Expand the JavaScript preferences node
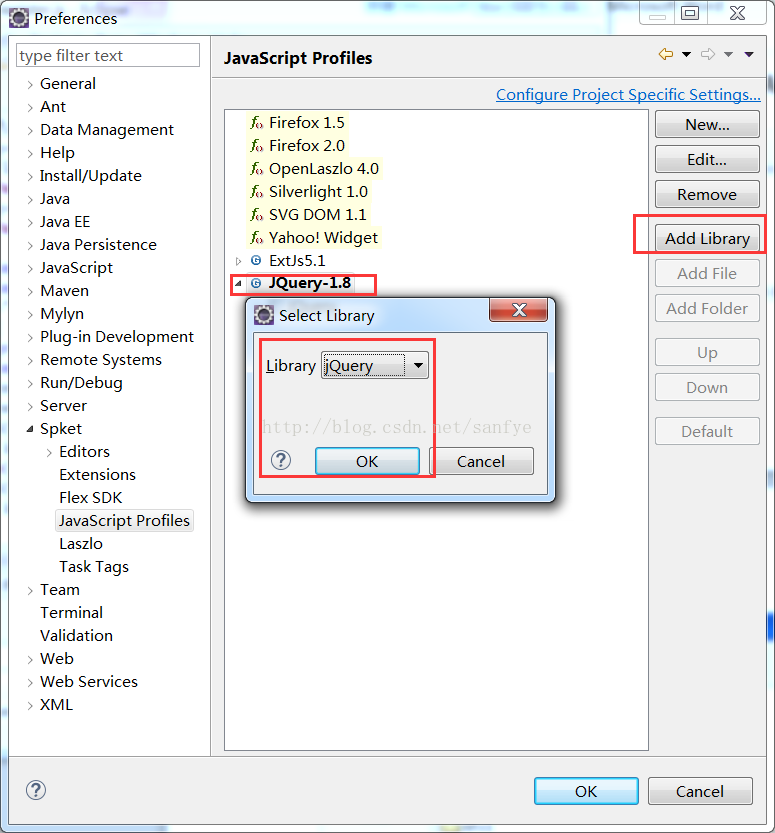This screenshot has height=833, width=775. point(30,268)
